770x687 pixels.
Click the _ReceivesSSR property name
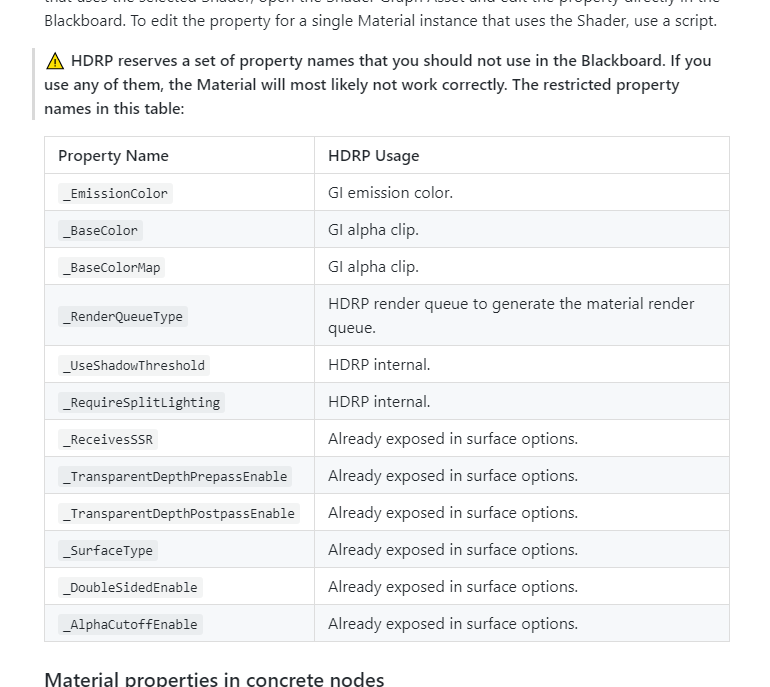coord(108,439)
